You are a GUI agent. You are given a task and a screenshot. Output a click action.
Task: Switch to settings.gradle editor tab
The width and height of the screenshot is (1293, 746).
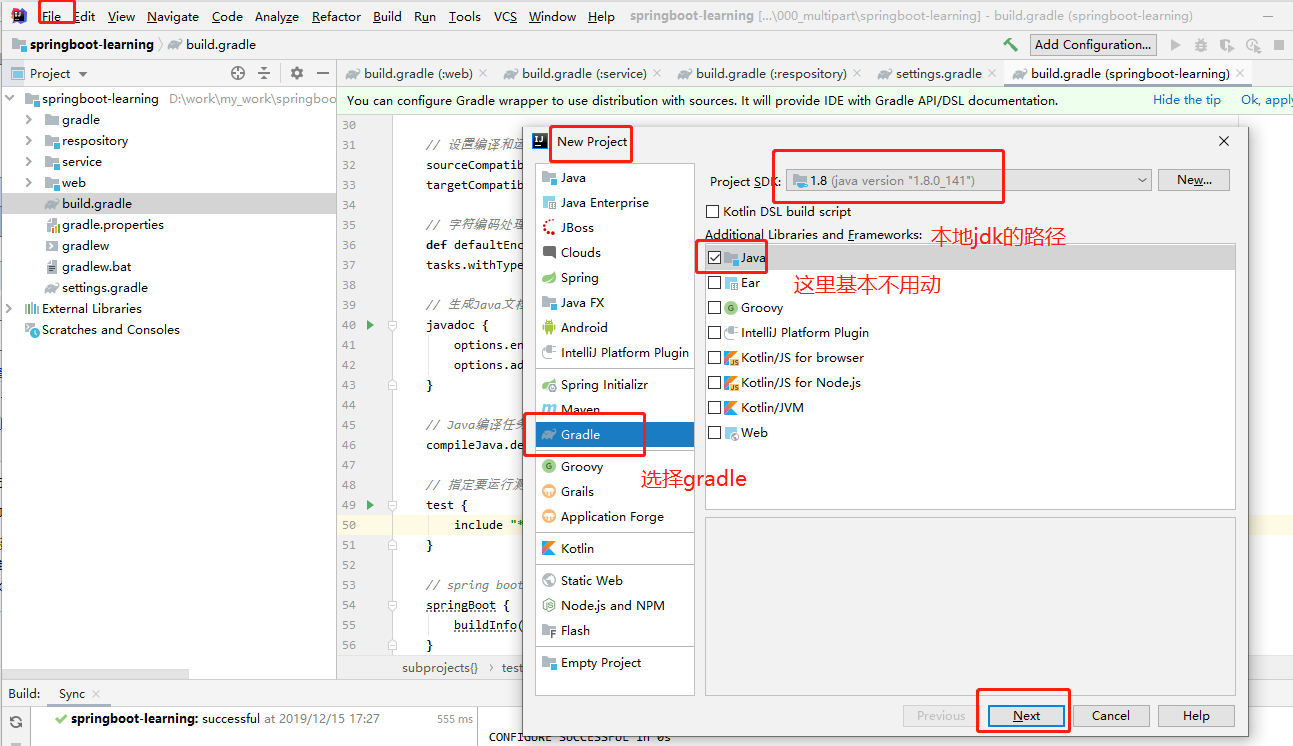938,73
